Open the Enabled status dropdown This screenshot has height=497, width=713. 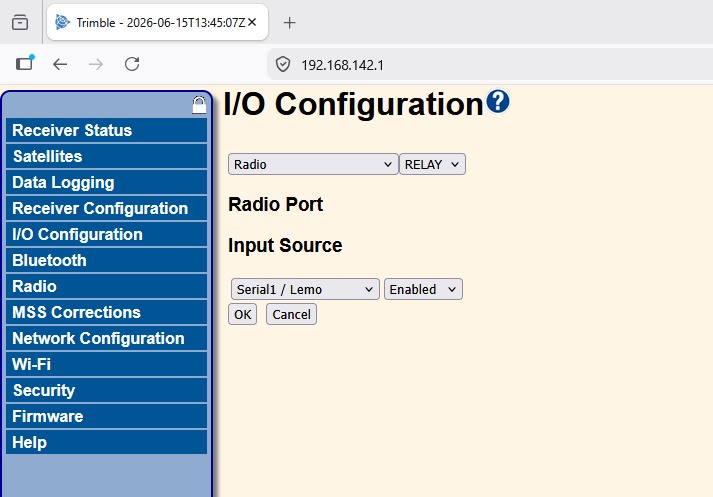coord(423,289)
